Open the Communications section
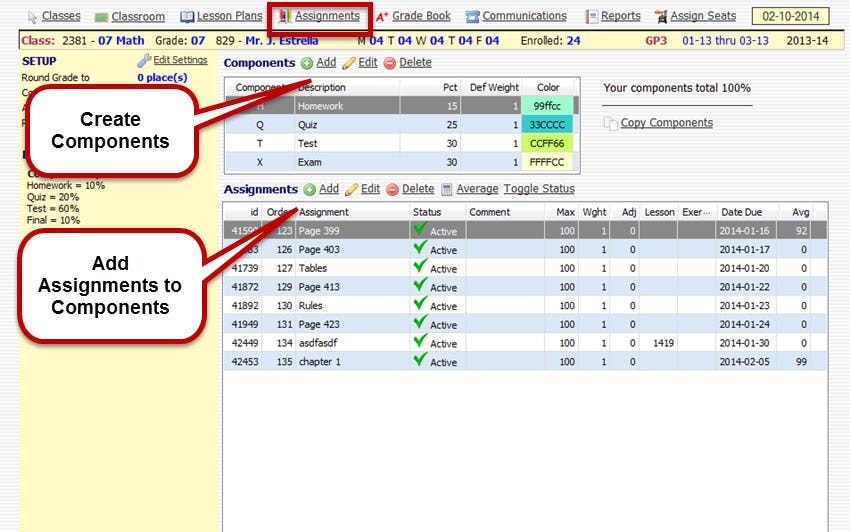 pyautogui.click(x=524, y=16)
